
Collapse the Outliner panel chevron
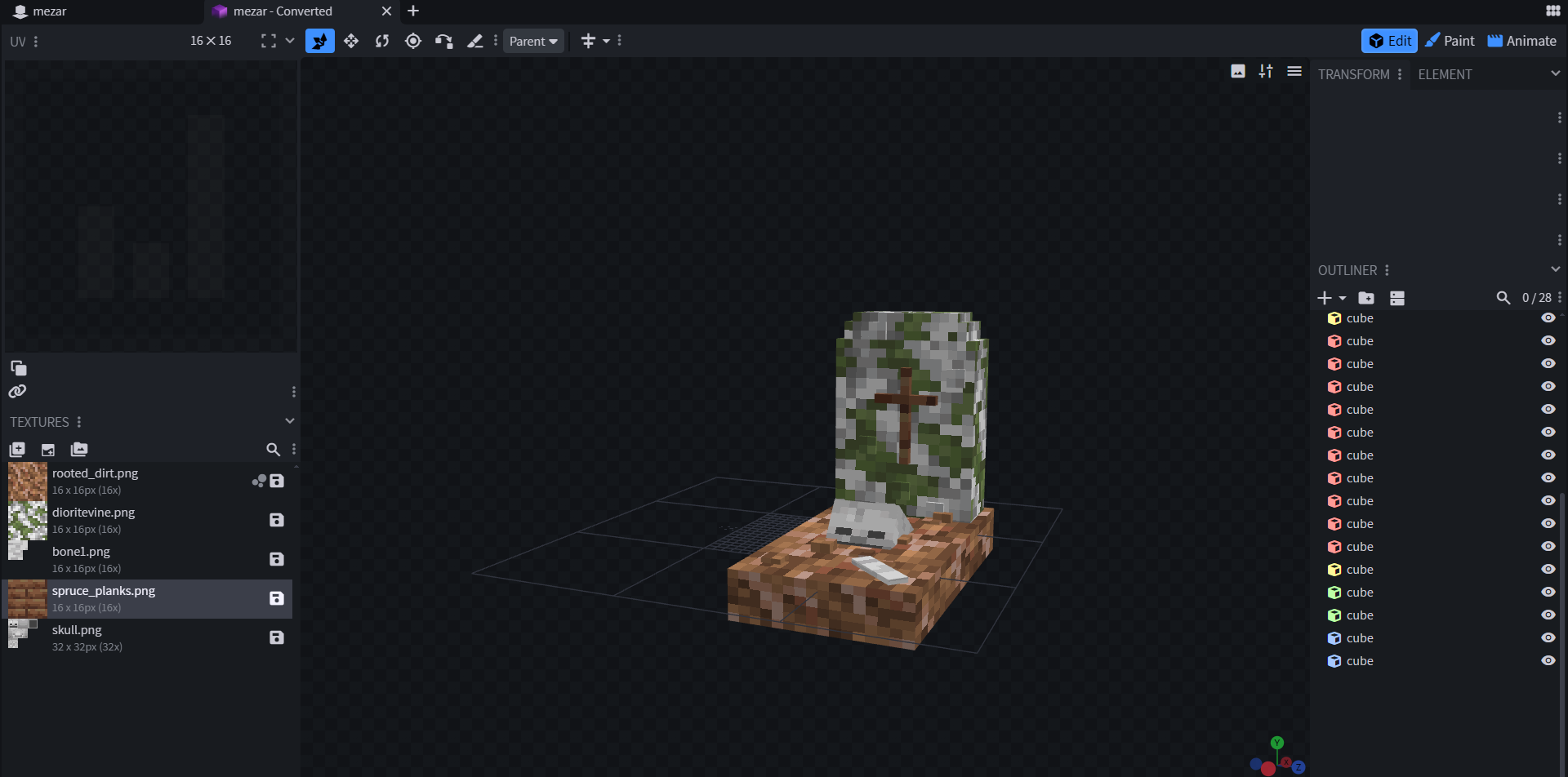click(1556, 269)
